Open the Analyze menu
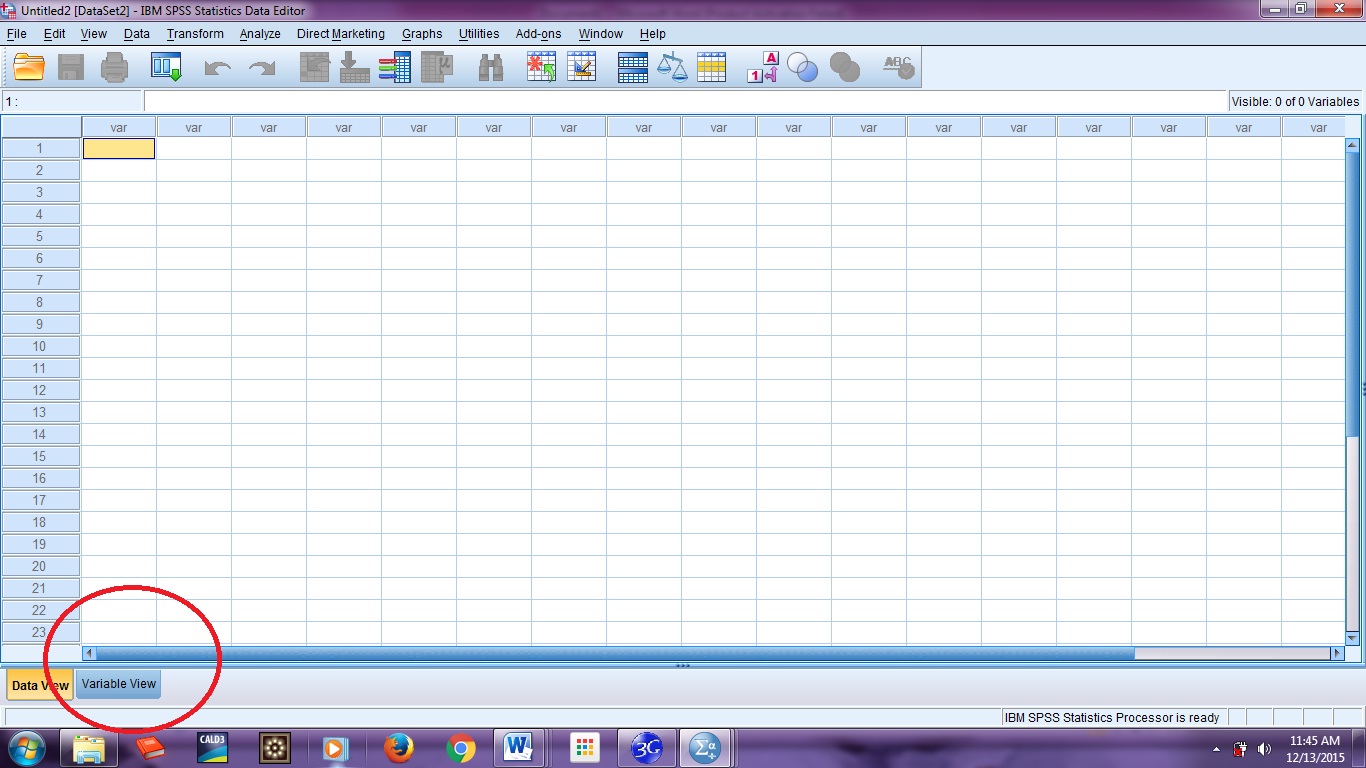The width and height of the screenshot is (1366, 768). tap(260, 34)
